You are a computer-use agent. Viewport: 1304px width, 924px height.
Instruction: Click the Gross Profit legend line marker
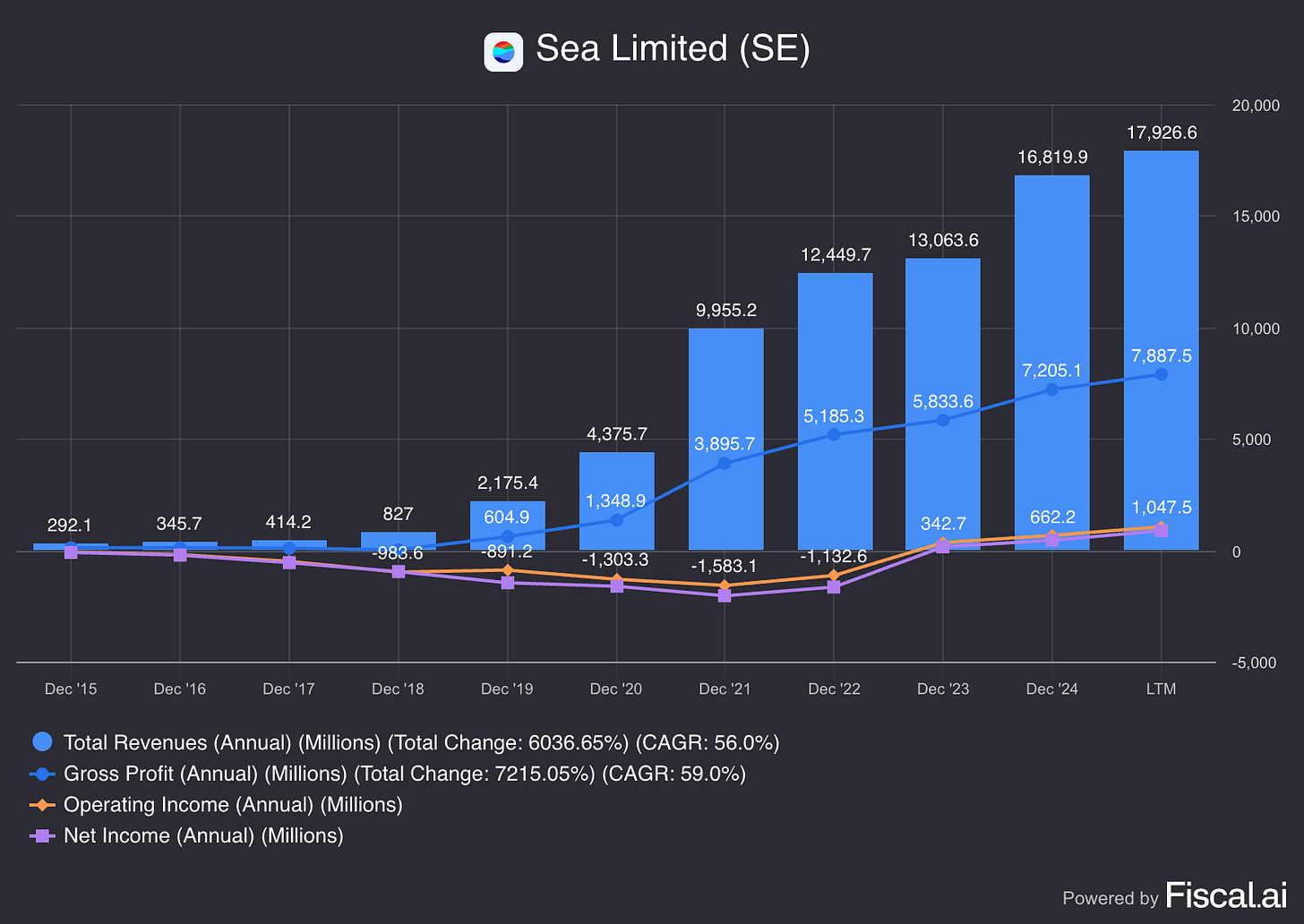[42, 774]
